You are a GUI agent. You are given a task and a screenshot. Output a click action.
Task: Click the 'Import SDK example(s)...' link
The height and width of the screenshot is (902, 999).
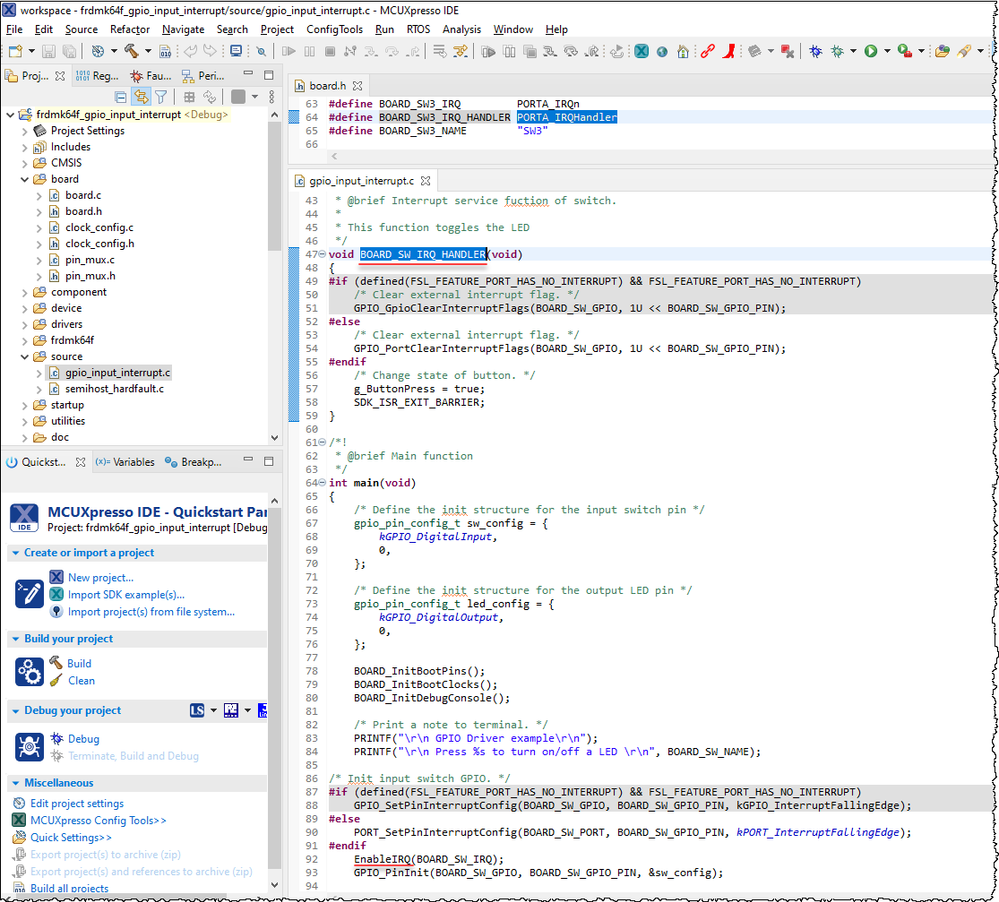pyautogui.click(x=126, y=594)
